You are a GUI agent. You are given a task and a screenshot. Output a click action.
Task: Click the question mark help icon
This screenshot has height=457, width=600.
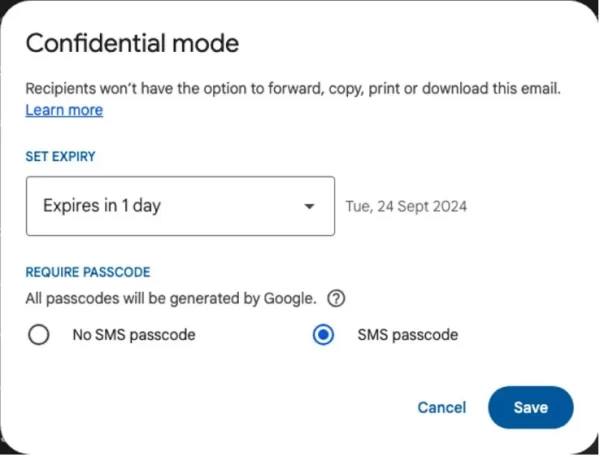pos(336,299)
